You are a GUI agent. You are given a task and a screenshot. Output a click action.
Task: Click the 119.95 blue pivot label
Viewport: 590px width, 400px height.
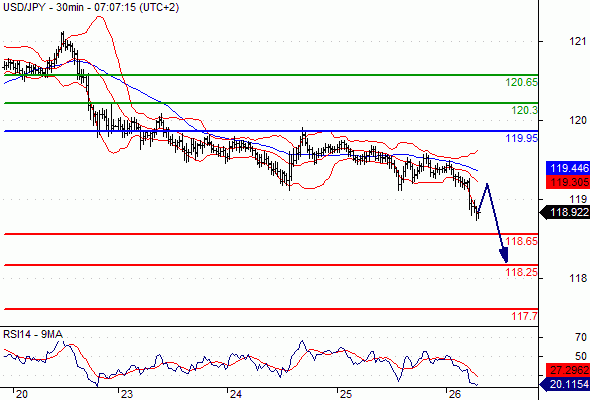pos(522,138)
